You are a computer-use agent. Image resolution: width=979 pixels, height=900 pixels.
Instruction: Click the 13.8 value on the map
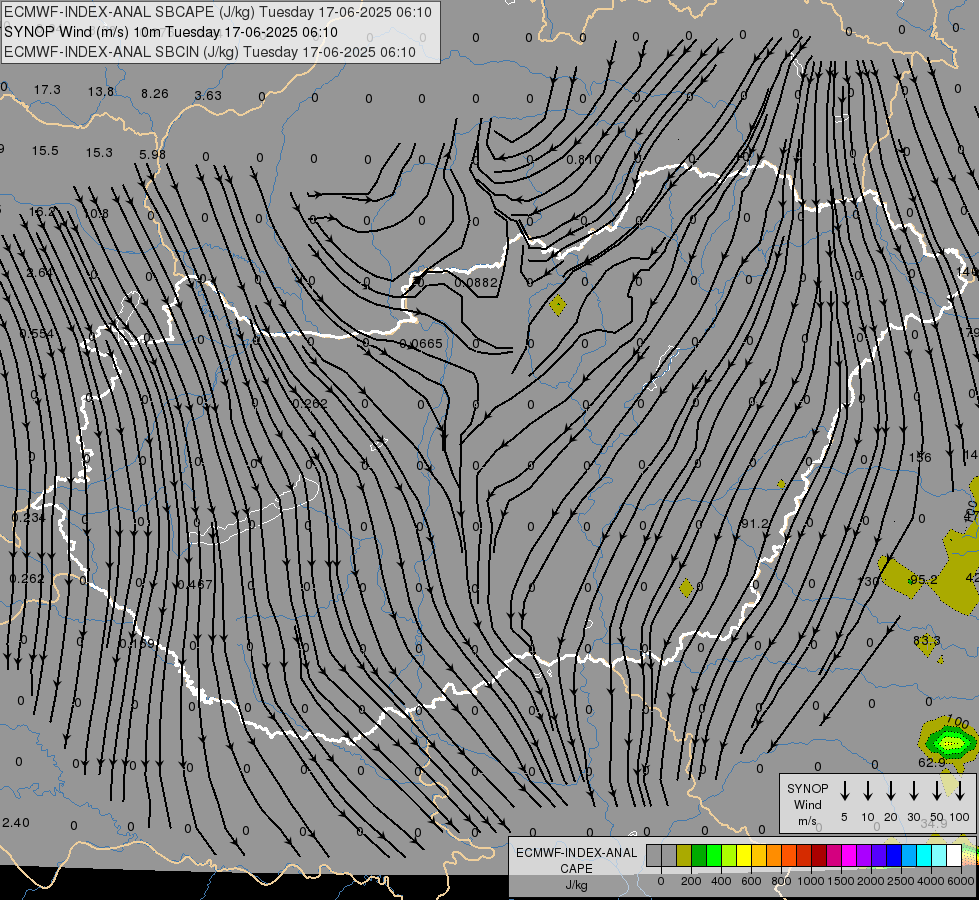point(101,92)
